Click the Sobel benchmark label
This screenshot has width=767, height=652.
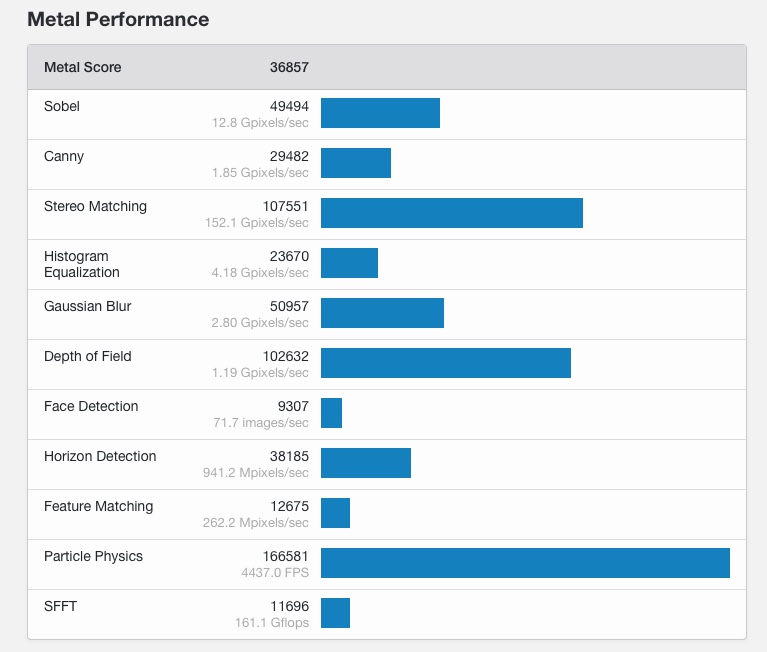pyautogui.click(x=62, y=106)
